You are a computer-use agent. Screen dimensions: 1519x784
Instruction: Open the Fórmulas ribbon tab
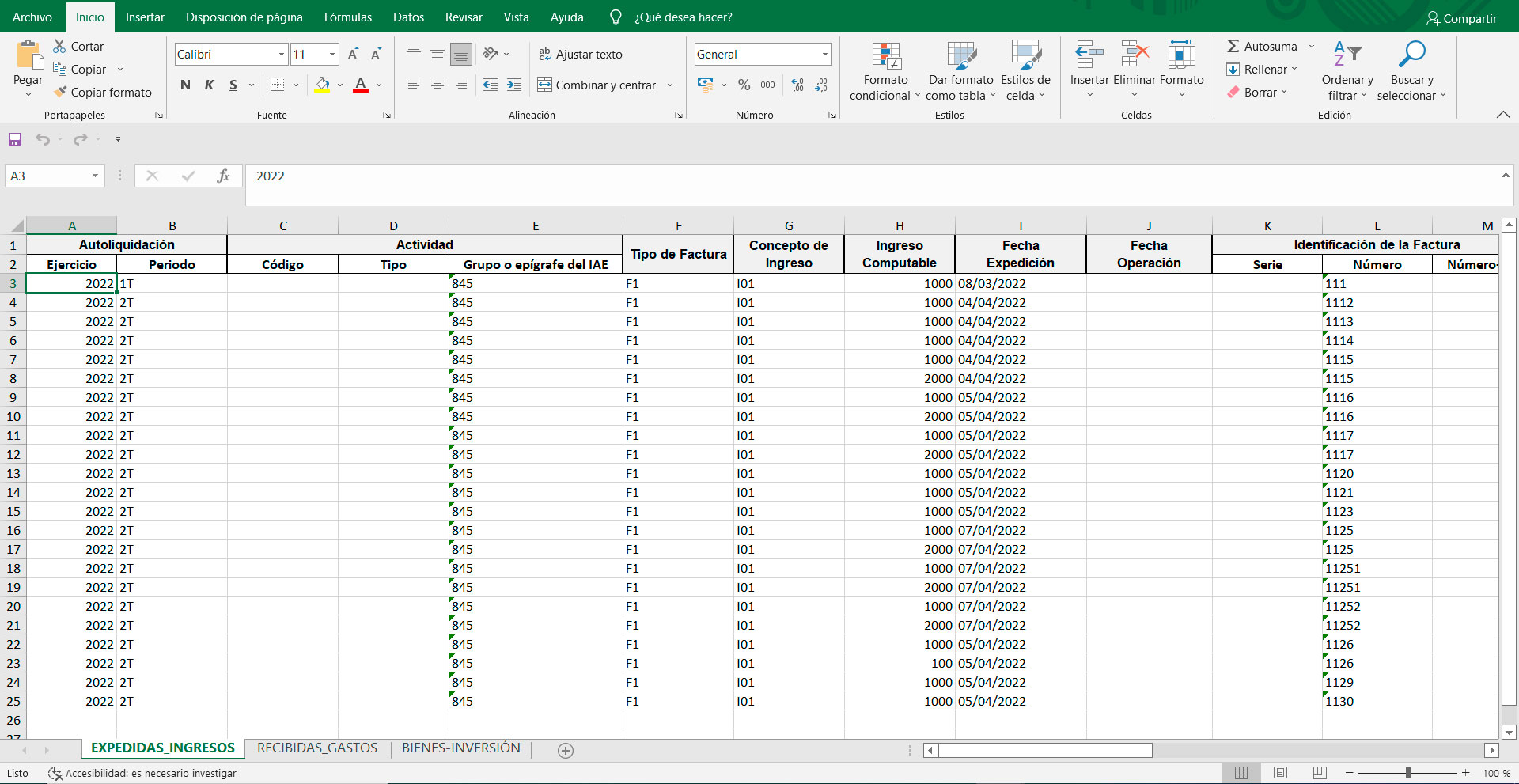pos(347,17)
